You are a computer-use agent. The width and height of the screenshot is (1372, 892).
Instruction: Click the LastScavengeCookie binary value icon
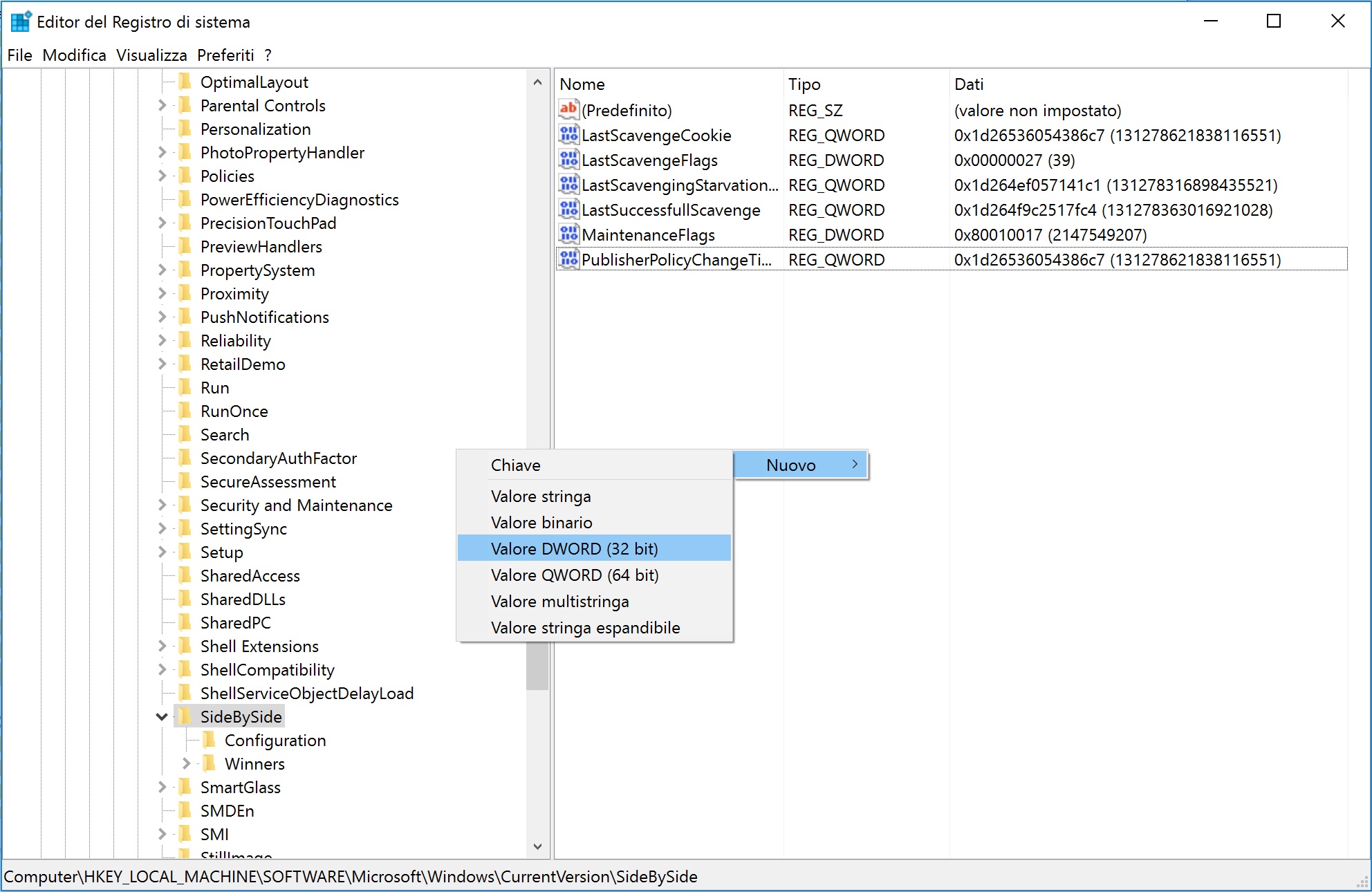[x=568, y=135]
